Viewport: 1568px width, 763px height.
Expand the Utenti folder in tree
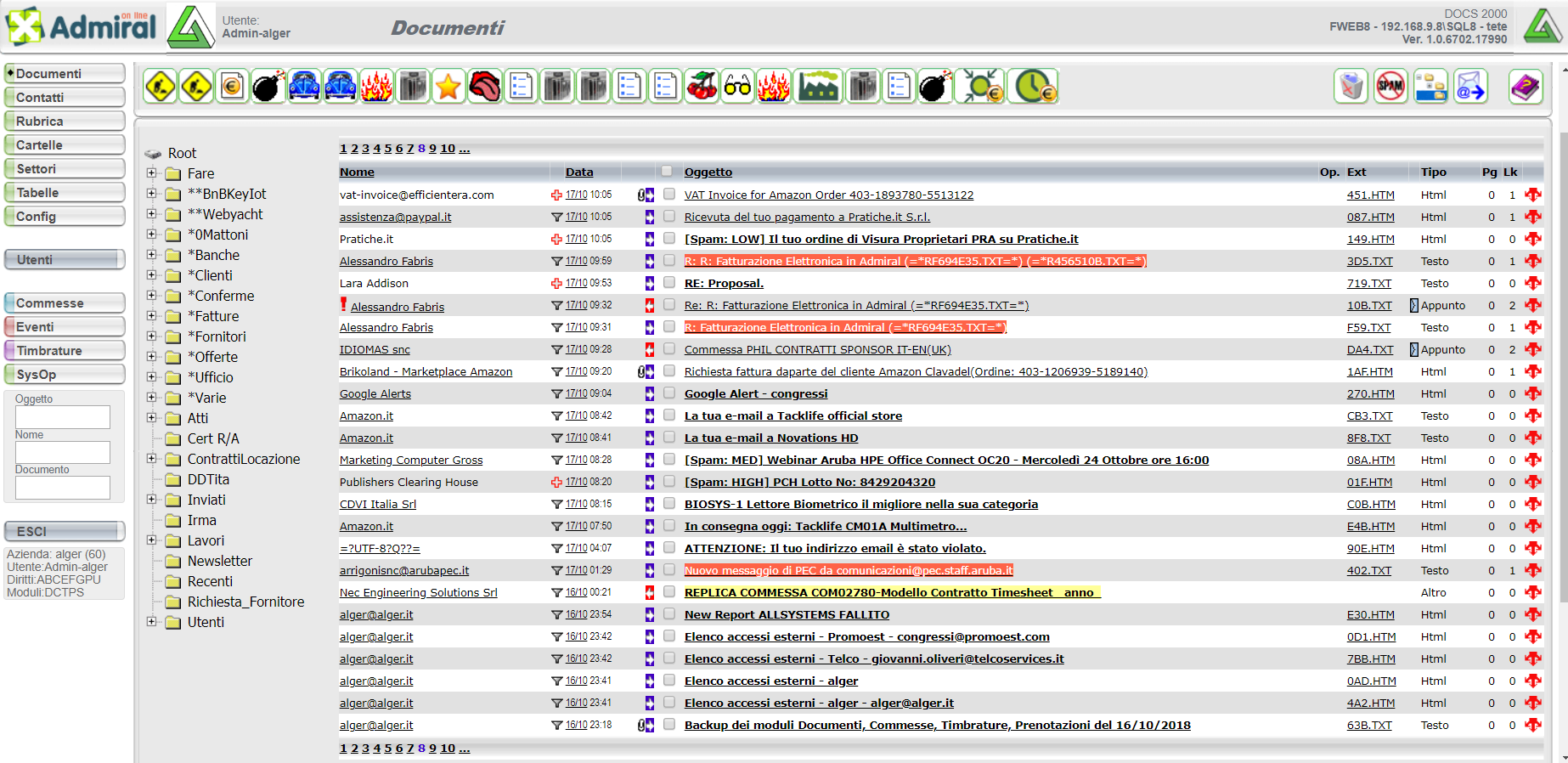pyautogui.click(x=151, y=621)
